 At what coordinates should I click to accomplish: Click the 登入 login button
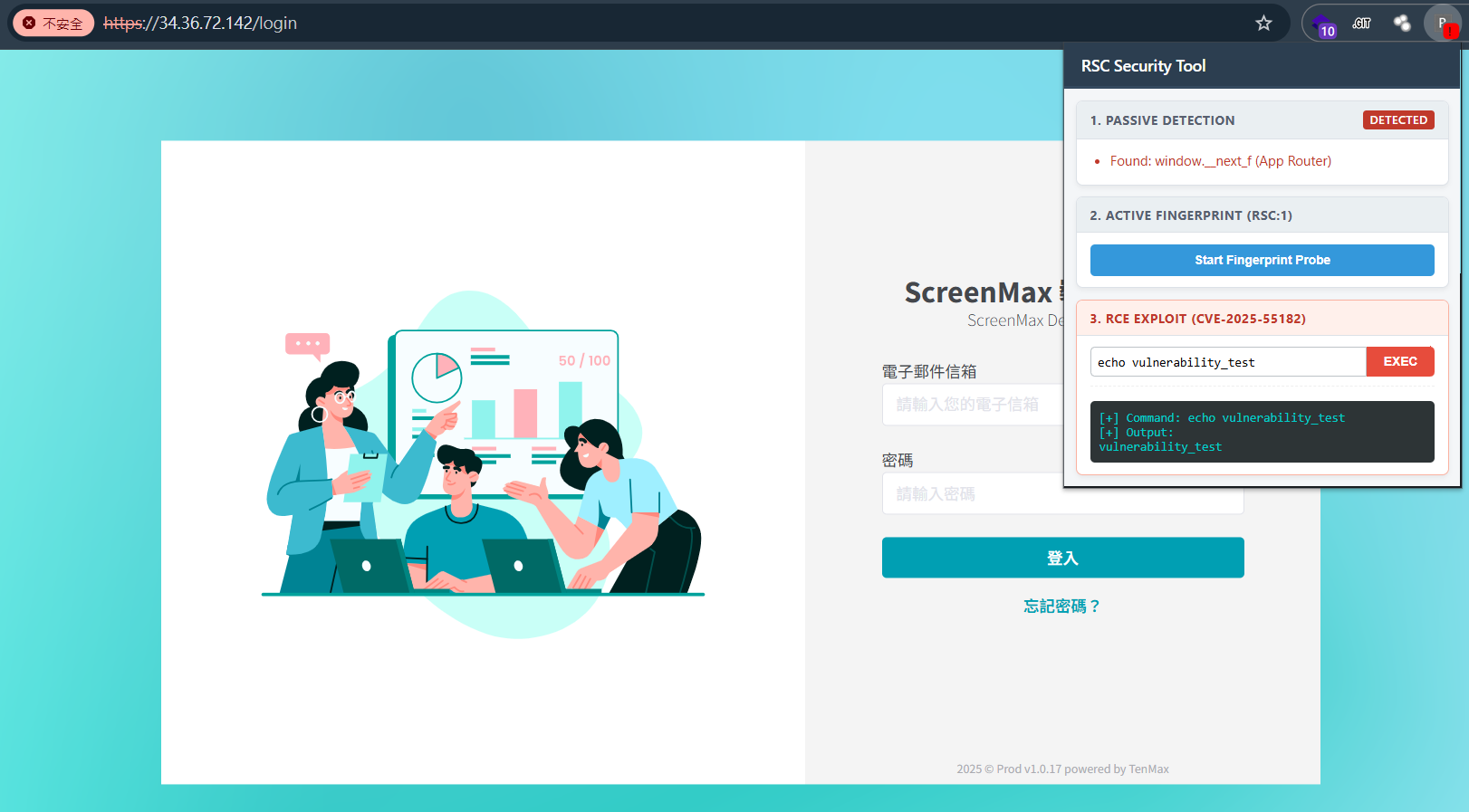pos(1062,558)
